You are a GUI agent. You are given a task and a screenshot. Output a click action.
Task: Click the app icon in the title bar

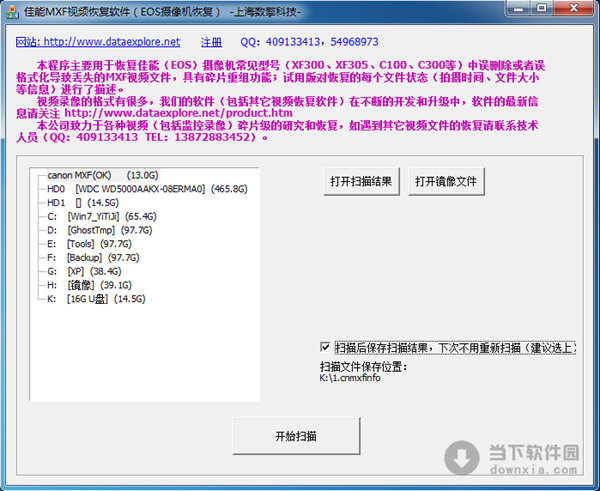(x=12, y=11)
